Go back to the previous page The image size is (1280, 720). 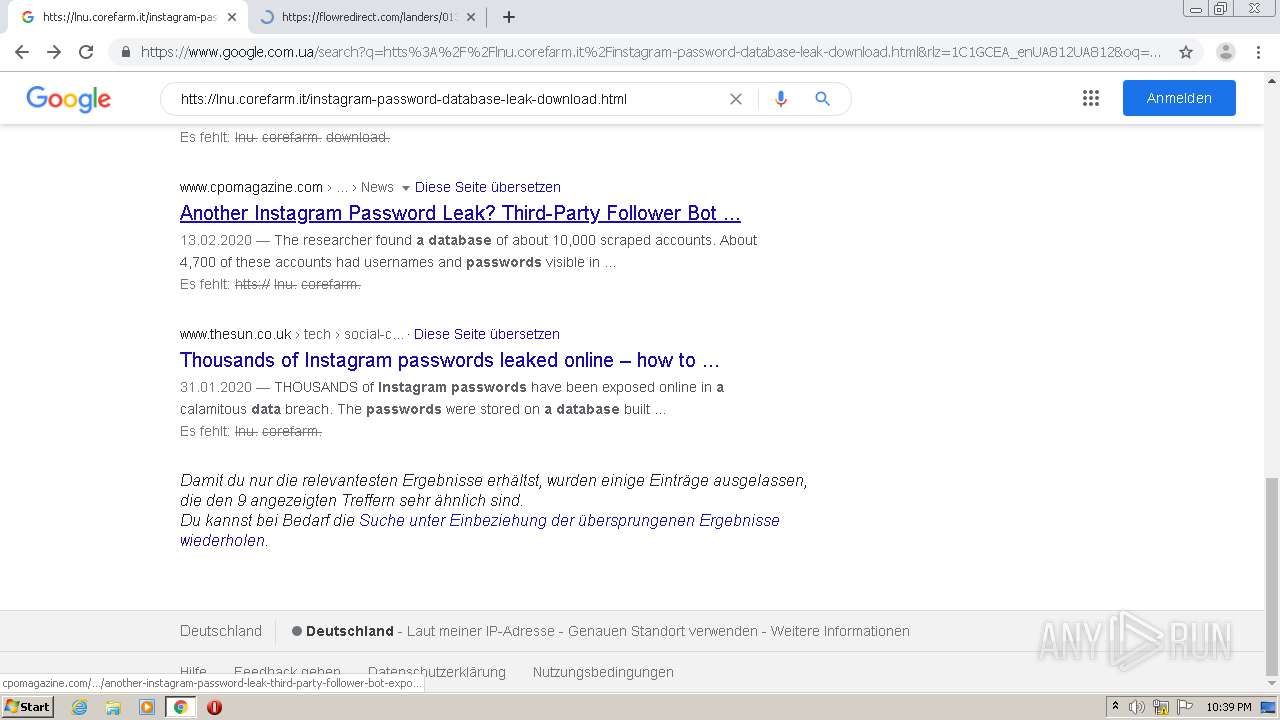tap(22, 52)
